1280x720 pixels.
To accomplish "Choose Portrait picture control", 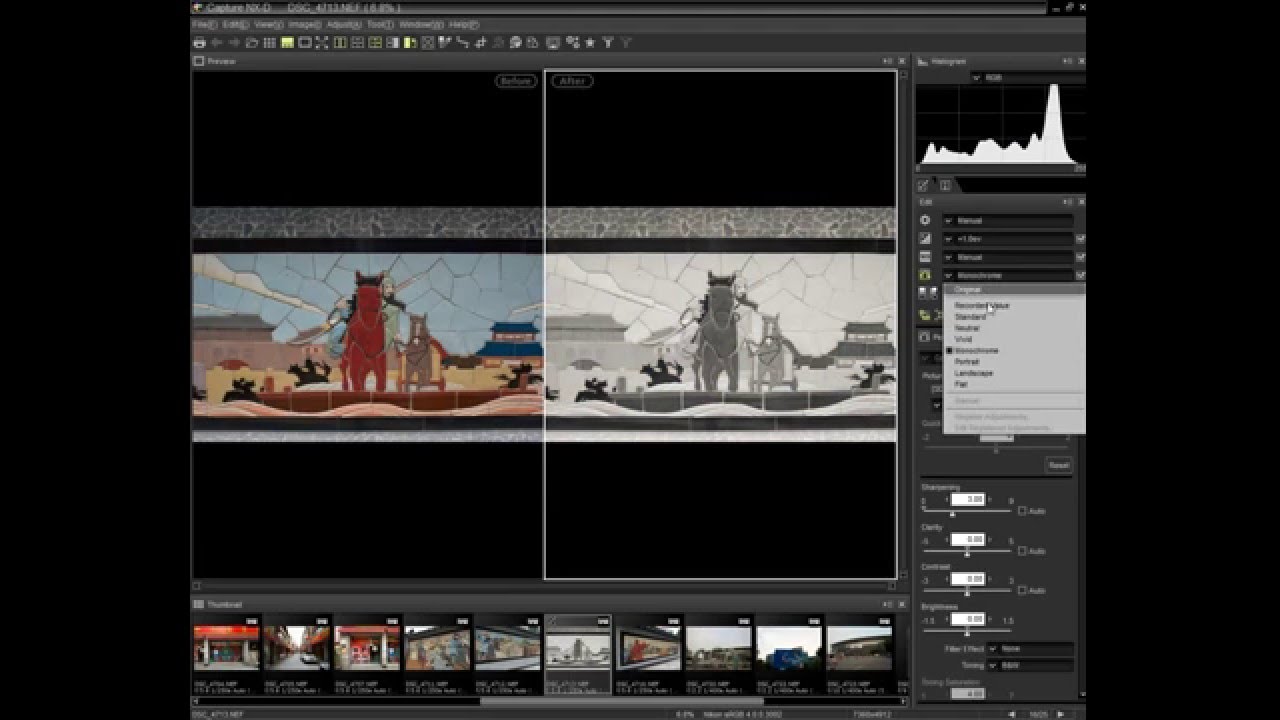I will click(x=1014, y=362).
